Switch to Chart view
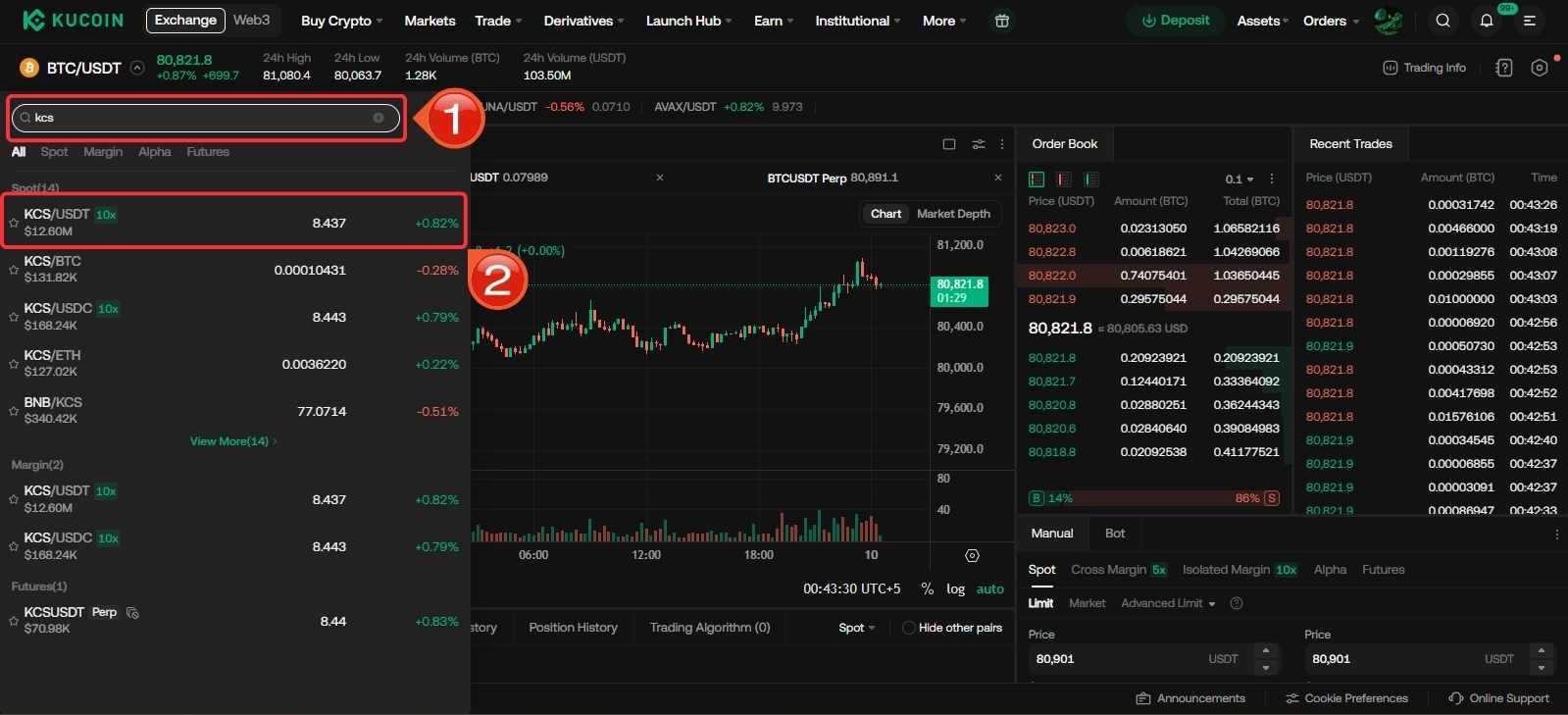Image resolution: width=1568 pixels, height=715 pixels. coord(885,214)
